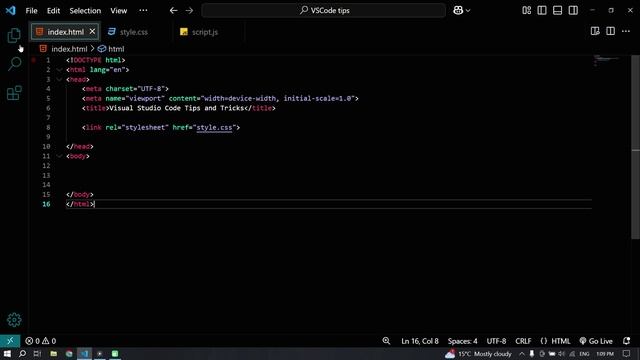This screenshot has height=360, width=640.
Task: Toggle the bottom panel
Action: [x=558, y=11]
